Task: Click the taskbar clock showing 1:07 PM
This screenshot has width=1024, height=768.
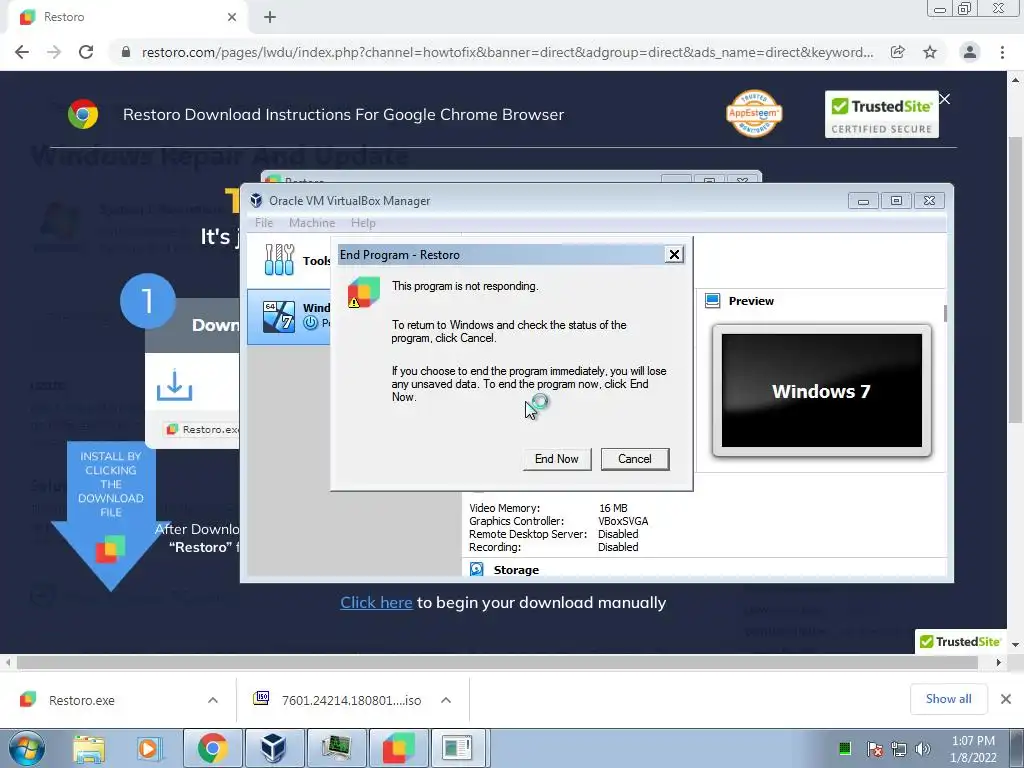Action: 973,749
